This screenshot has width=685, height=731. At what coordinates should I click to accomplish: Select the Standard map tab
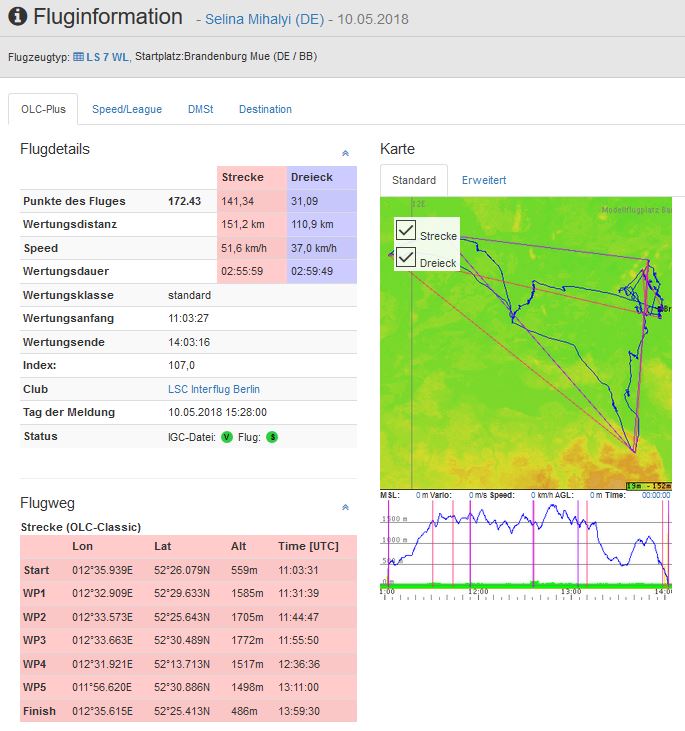coord(414,180)
